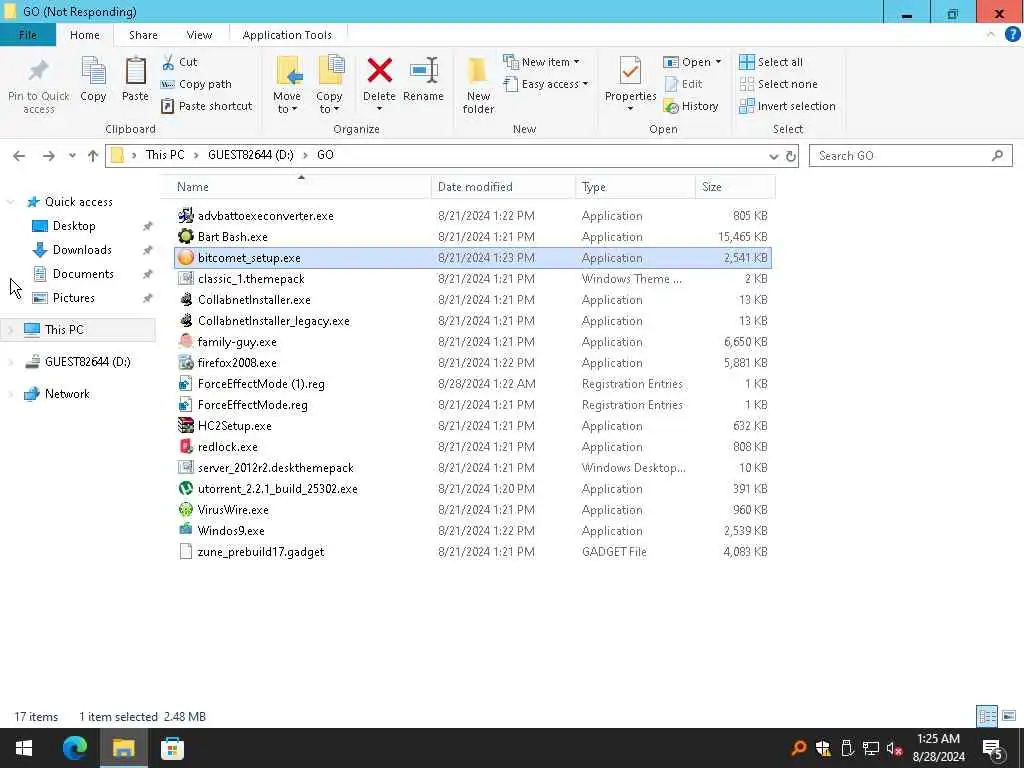This screenshot has height=768, width=1024.
Task: Open Microsoft Store from the taskbar
Action: (172, 748)
